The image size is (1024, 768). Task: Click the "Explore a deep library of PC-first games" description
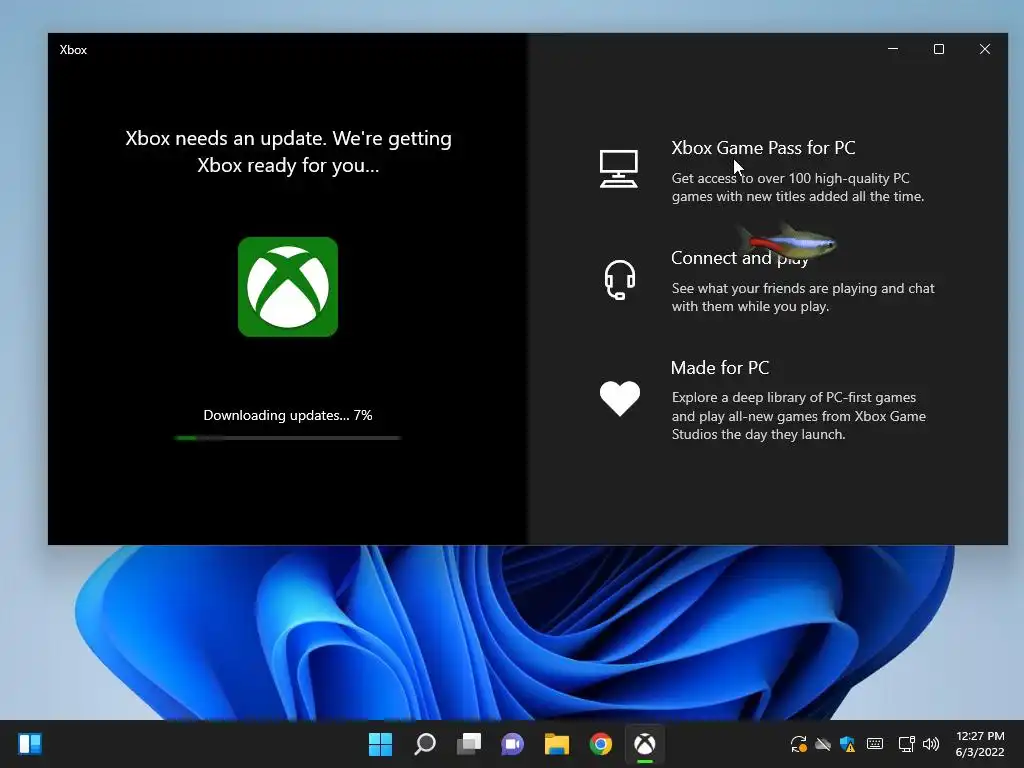pos(799,416)
